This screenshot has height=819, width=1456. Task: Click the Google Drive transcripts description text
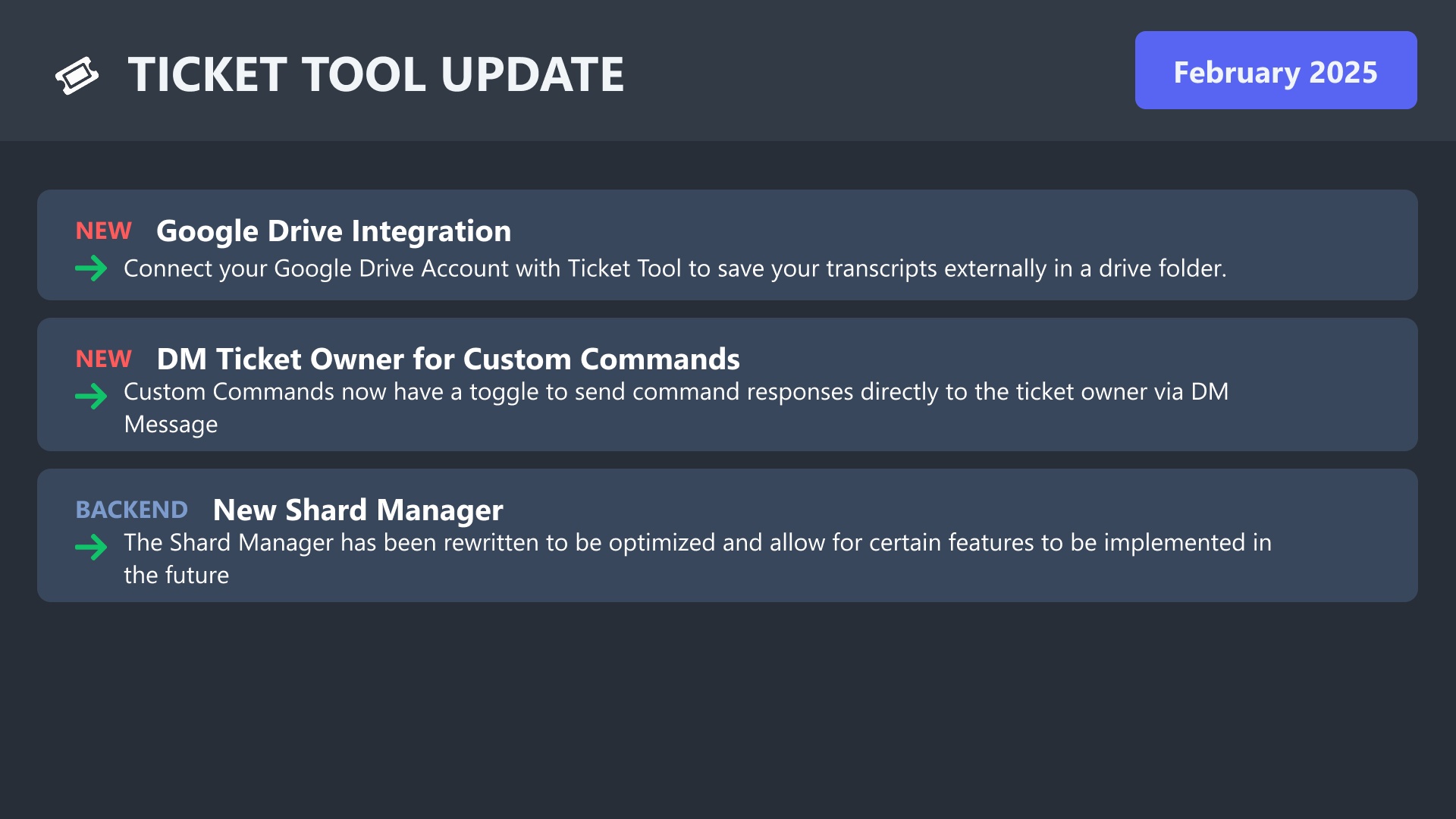pyautogui.click(x=675, y=268)
